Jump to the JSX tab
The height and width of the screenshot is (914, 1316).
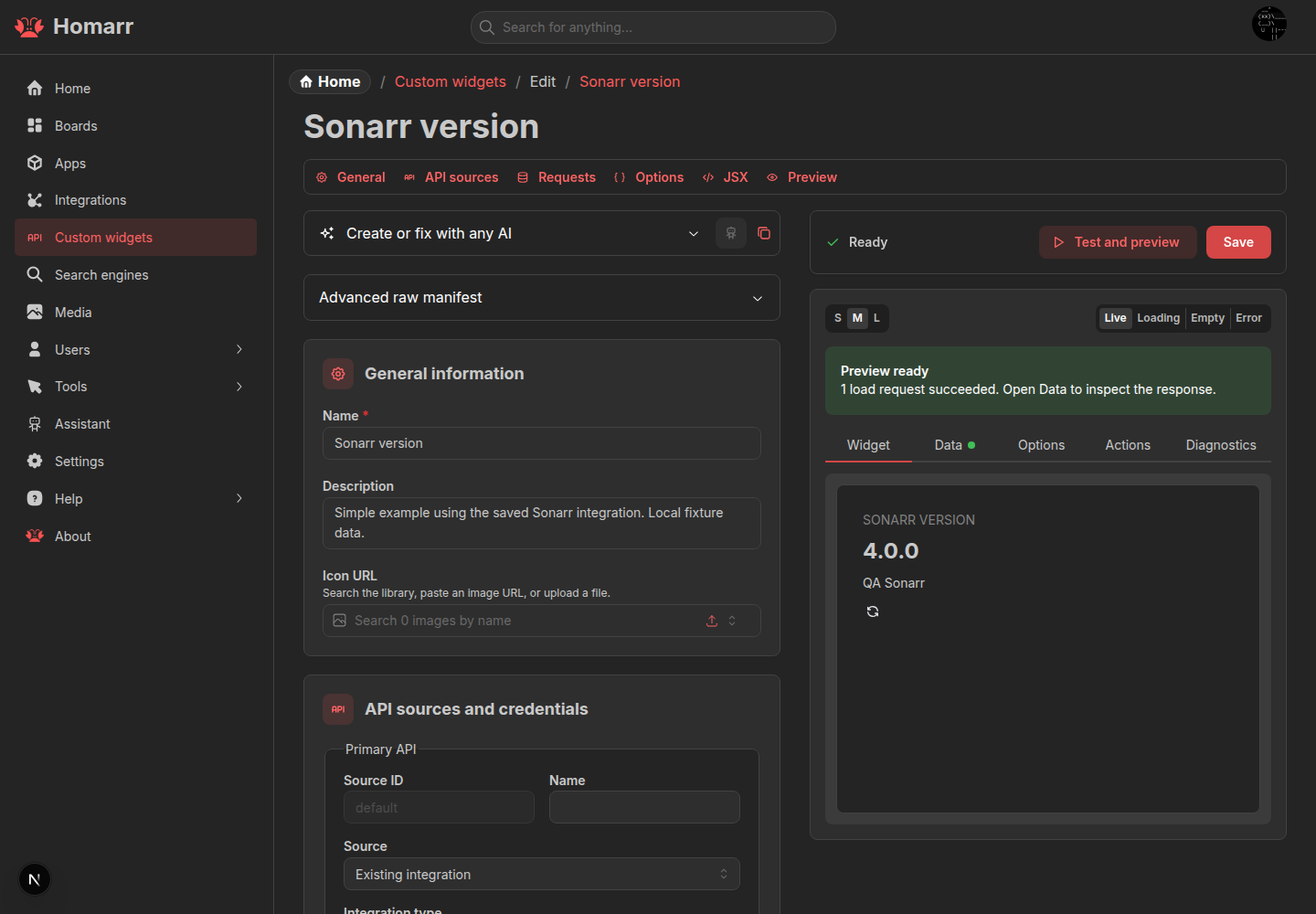click(726, 177)
